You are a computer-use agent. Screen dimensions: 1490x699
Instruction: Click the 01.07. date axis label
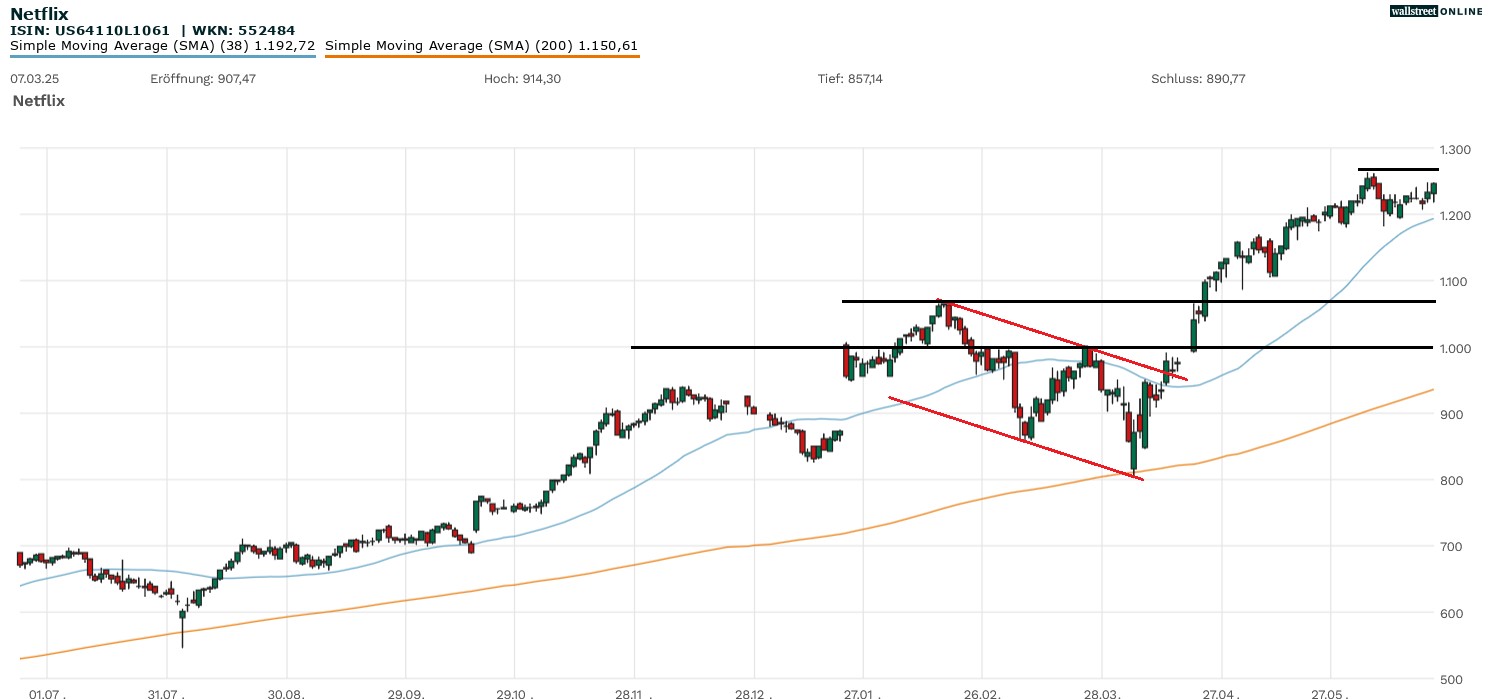click(x=47, y=692)
